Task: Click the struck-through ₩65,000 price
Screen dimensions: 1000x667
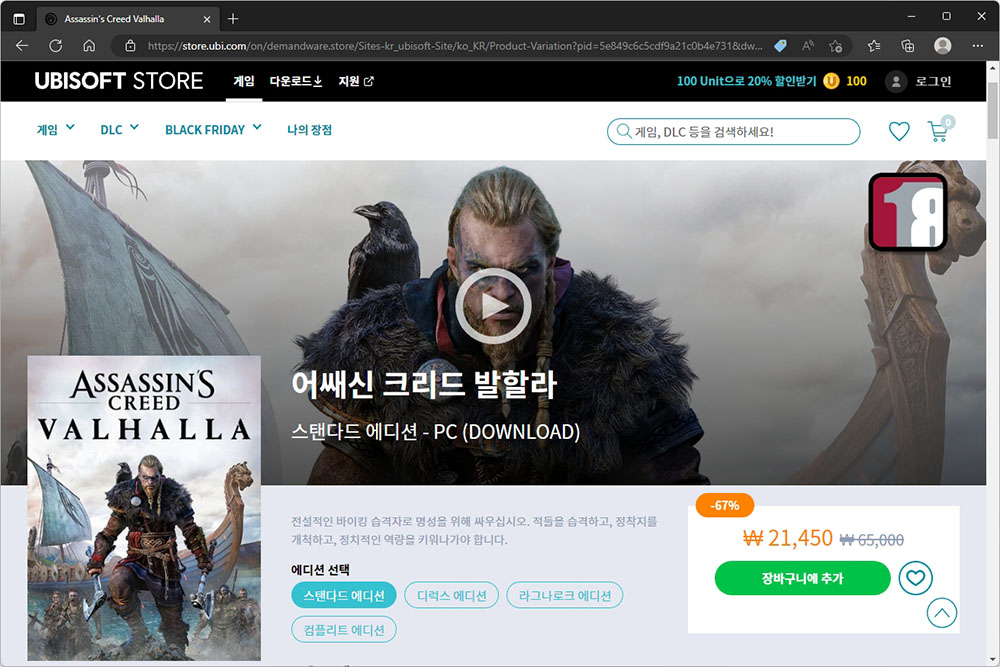Action: (871, 540)
